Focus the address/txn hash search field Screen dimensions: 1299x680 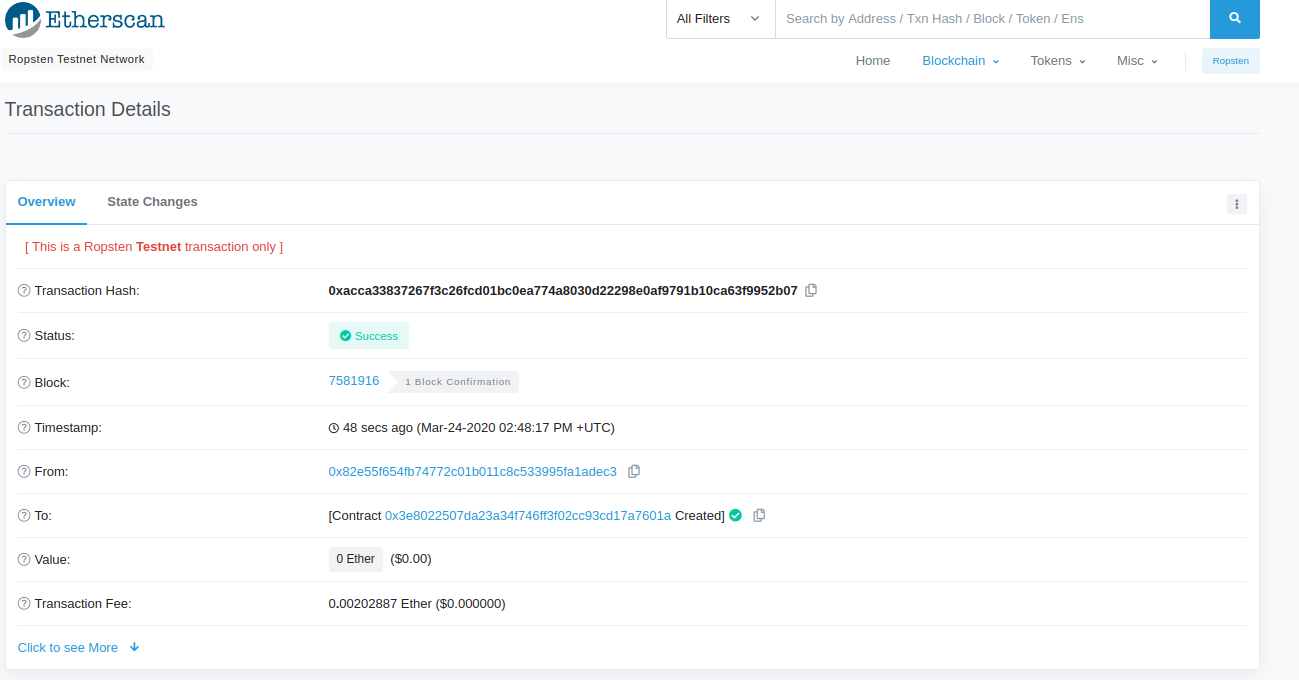click(992, 19)
